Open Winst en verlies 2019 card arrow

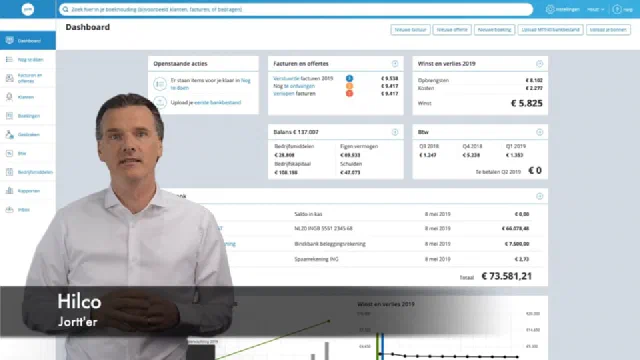[x=539, y=64]
